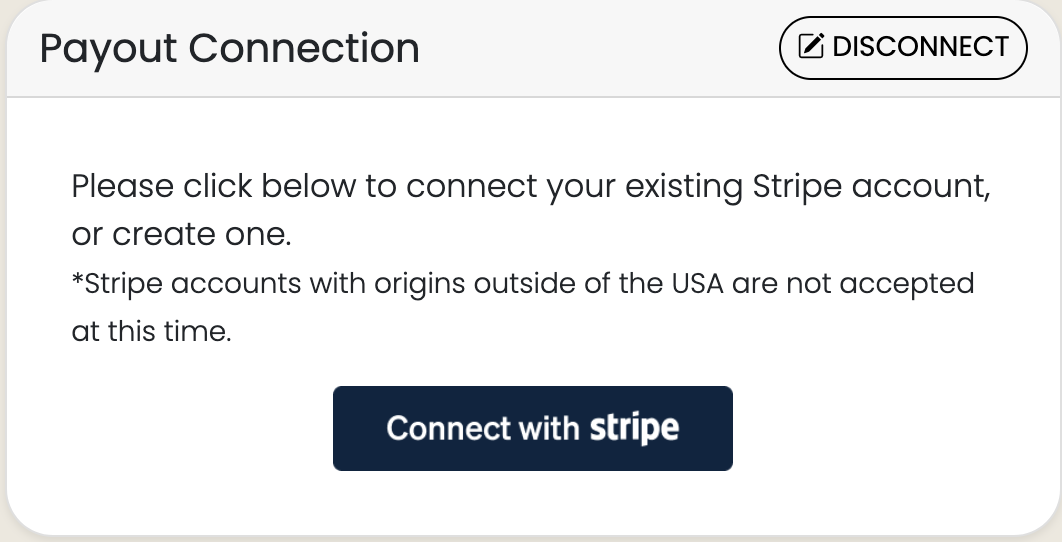Image resolution: width=1062 pixels, height=542 pixels.
Task: Click the word "Please" at paragraph start
Action: click(123, 186)
